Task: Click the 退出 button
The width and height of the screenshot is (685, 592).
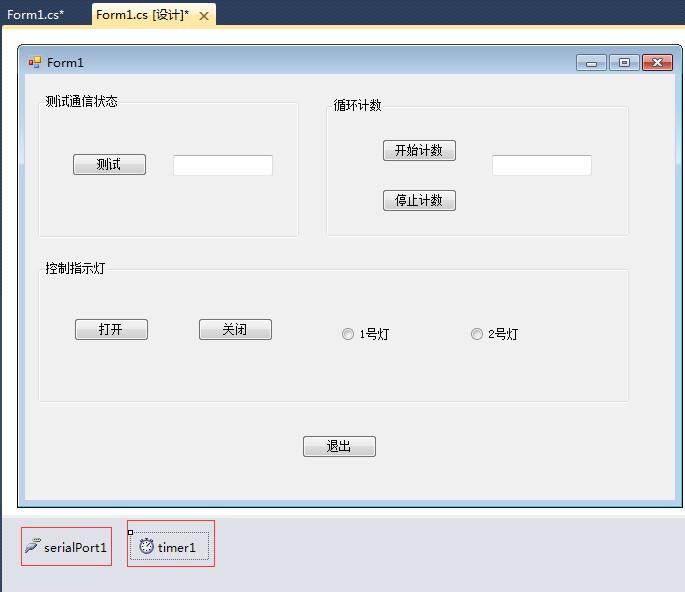Action: click(339, 447)
